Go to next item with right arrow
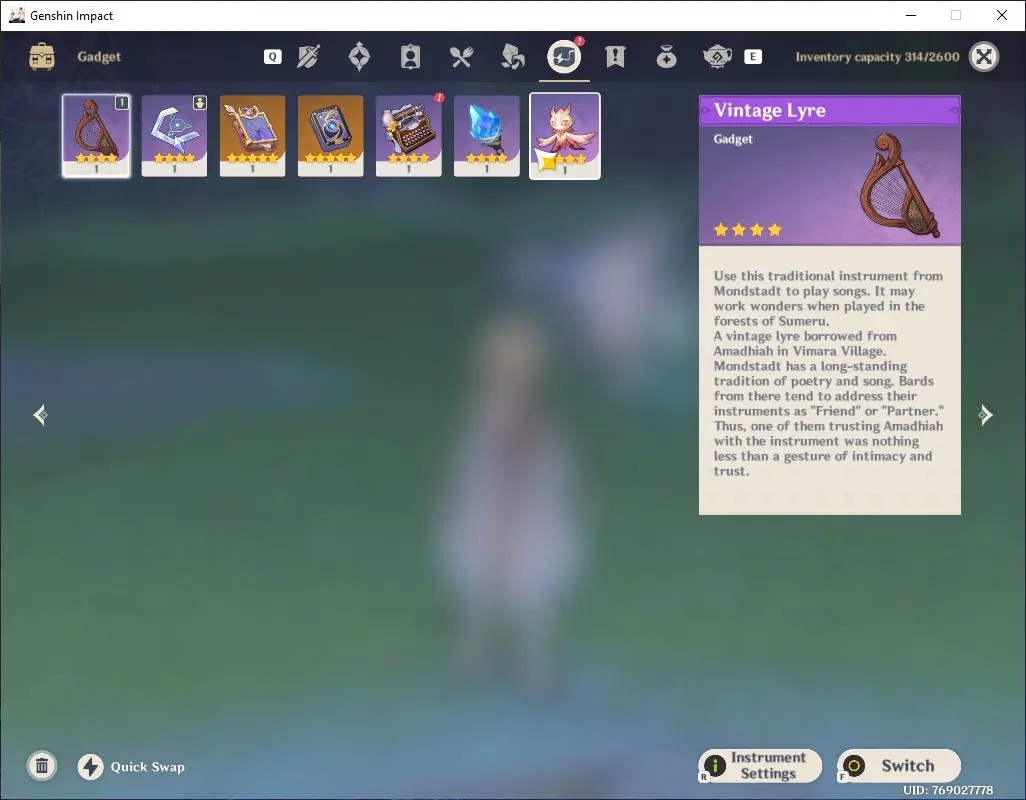This screenshot has height=800, width=1026. (x=985, y=415)
